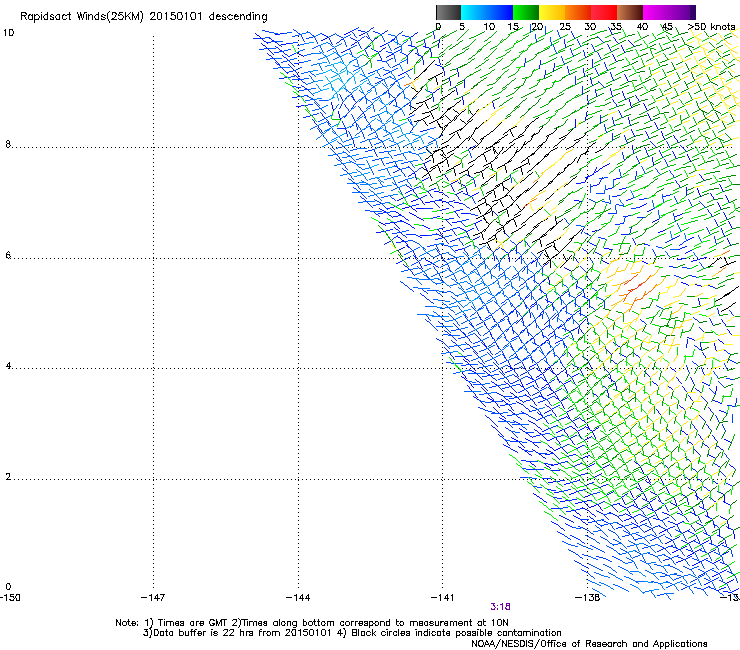Click the red 30-35 knots legend segment
This screenshot has width=740, height=650.
pyautogui.click(x=604, y=12)
